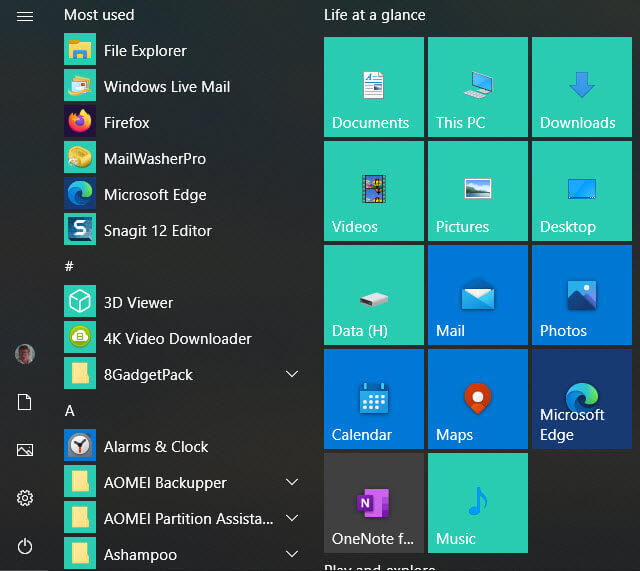Open the OneNote tile
The width and height of the screenshot is (640, 571).
(x=374, y=503)
